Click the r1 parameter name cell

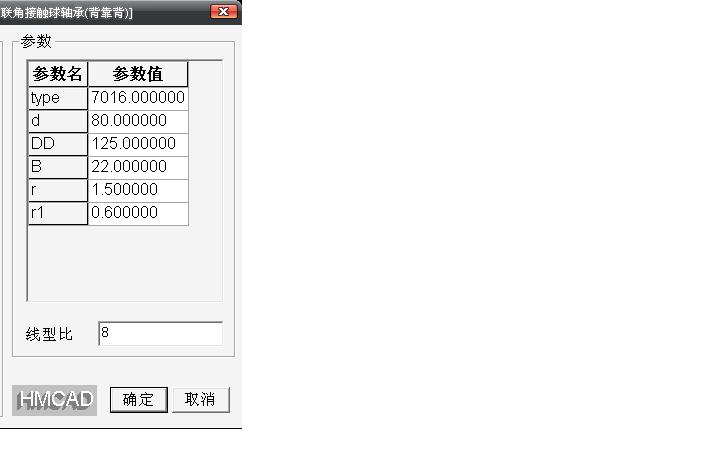tap(58, 213)
